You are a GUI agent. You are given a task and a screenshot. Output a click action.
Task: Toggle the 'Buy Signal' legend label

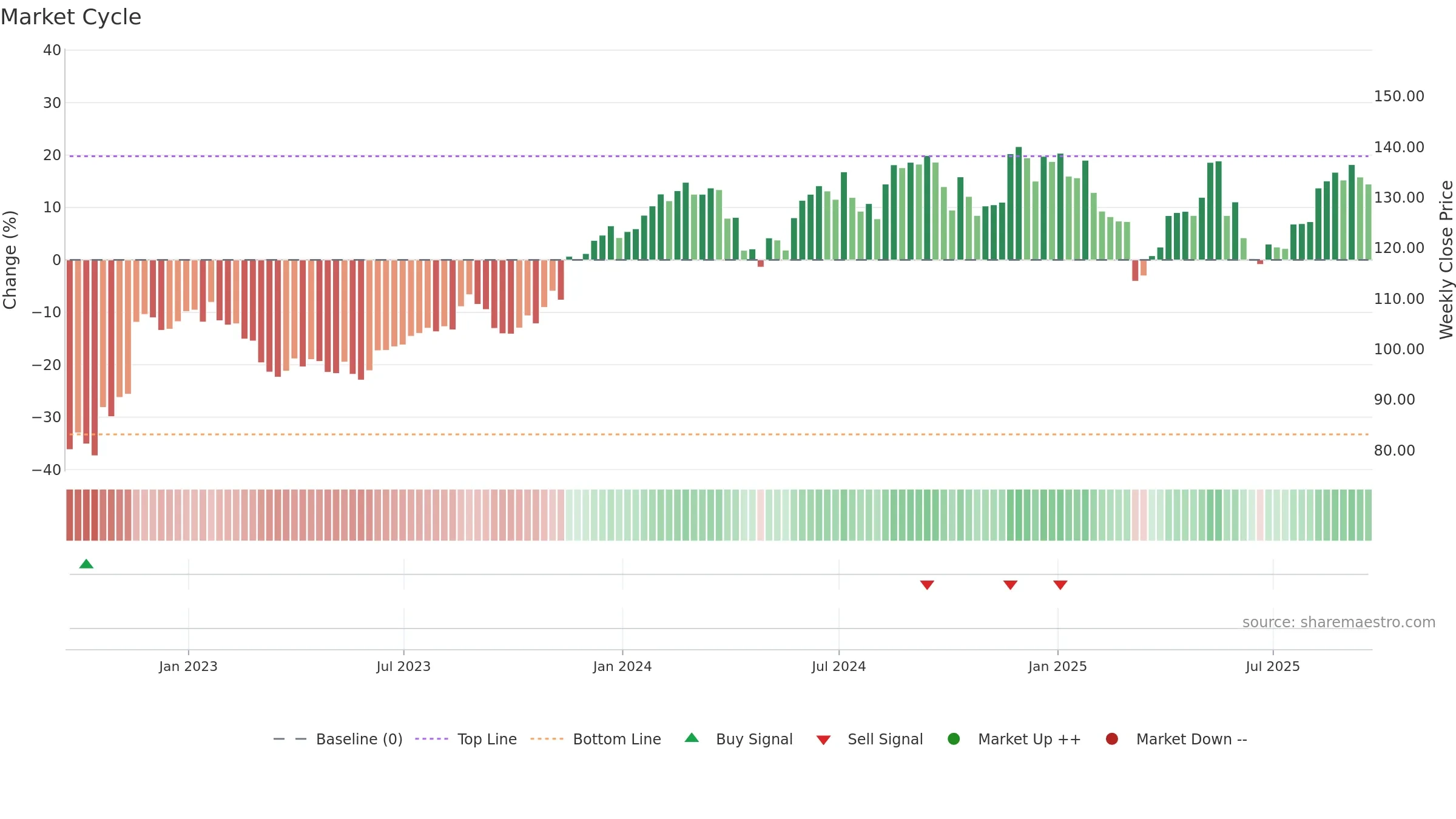click(754, 740)
